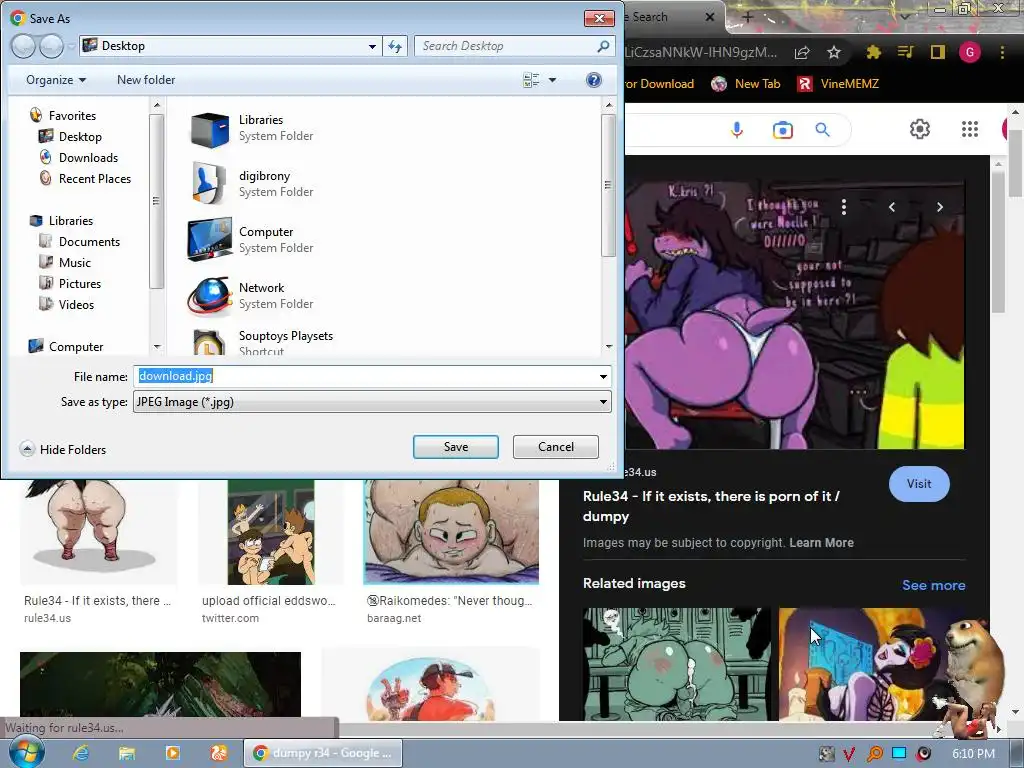
Task: Open Google quick settings gear
Action: click(920, 129)
